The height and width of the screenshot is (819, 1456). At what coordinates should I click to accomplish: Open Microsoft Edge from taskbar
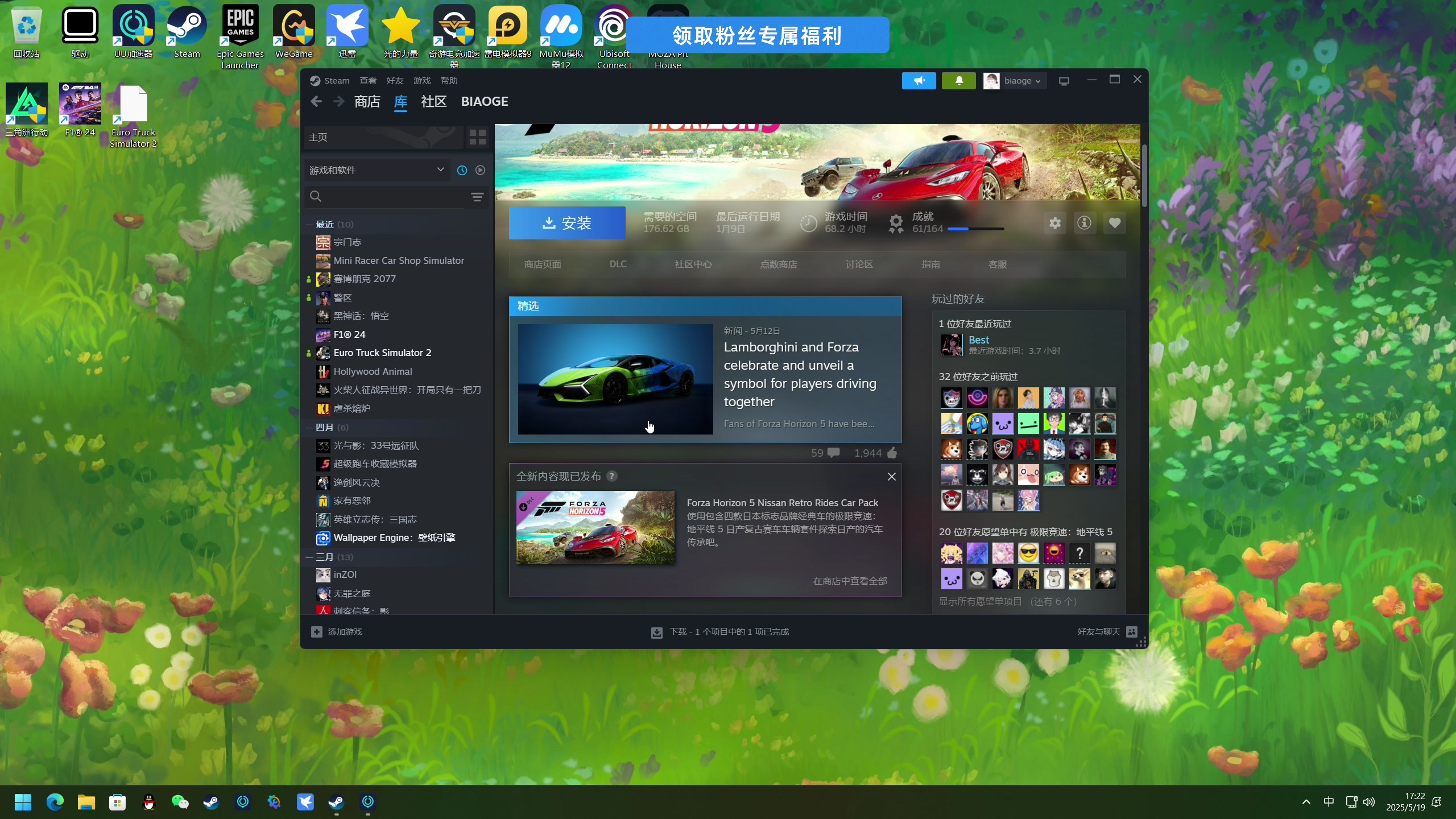click(55, 802)
